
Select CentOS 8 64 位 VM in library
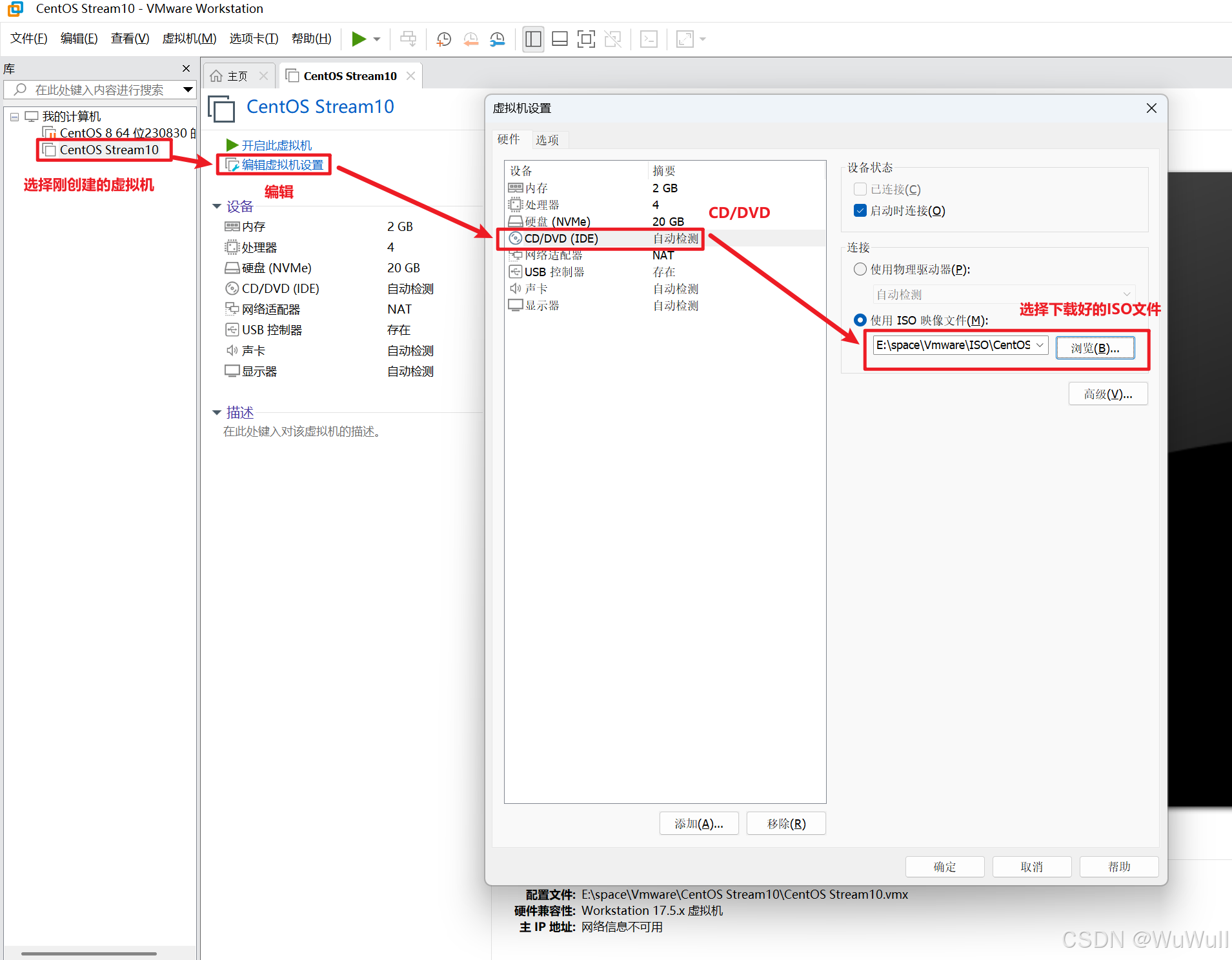(119, 133)
